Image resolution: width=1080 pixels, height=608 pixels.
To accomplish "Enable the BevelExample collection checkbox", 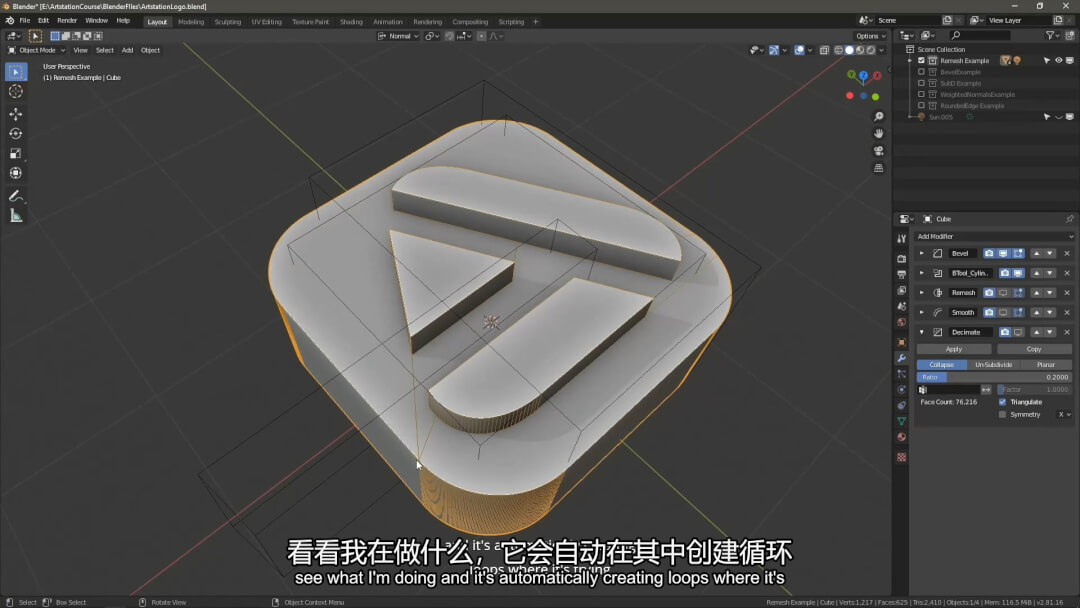I will [922, 72].
